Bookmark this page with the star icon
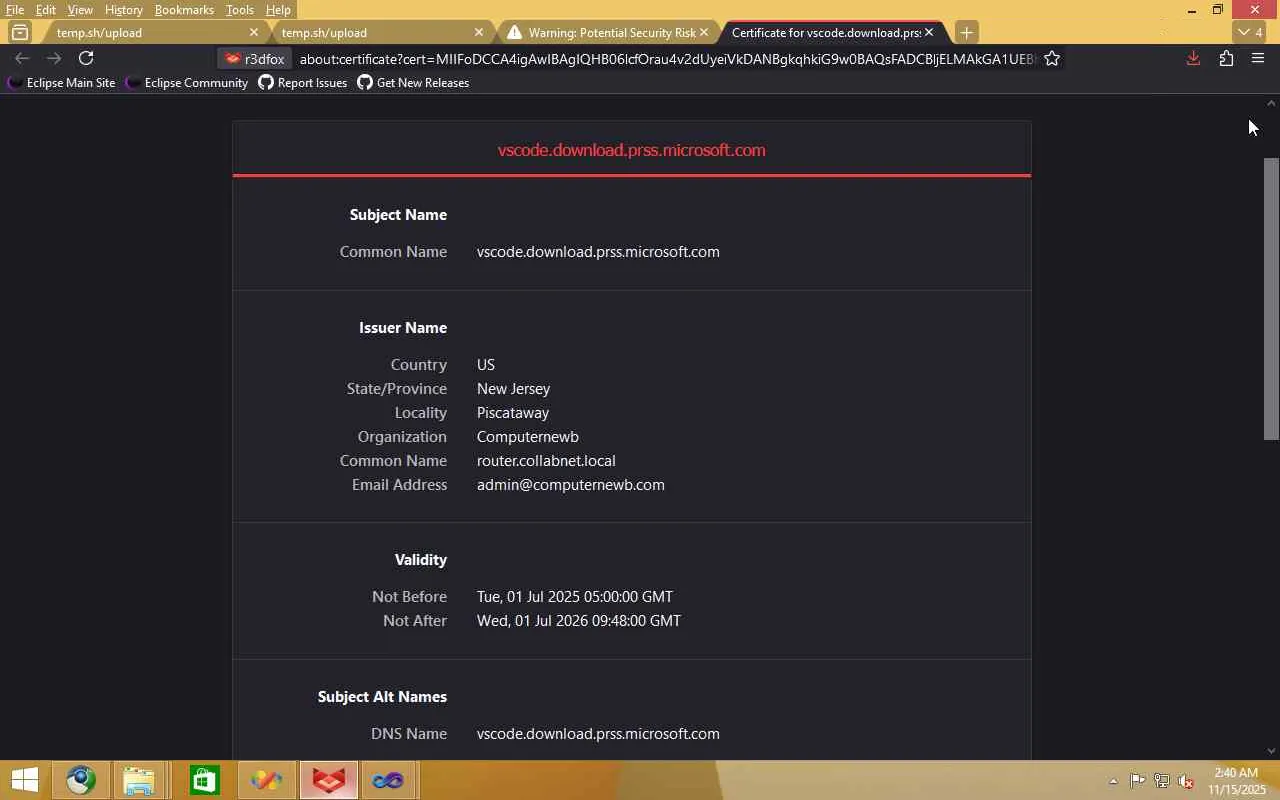 pos(1052,59)
